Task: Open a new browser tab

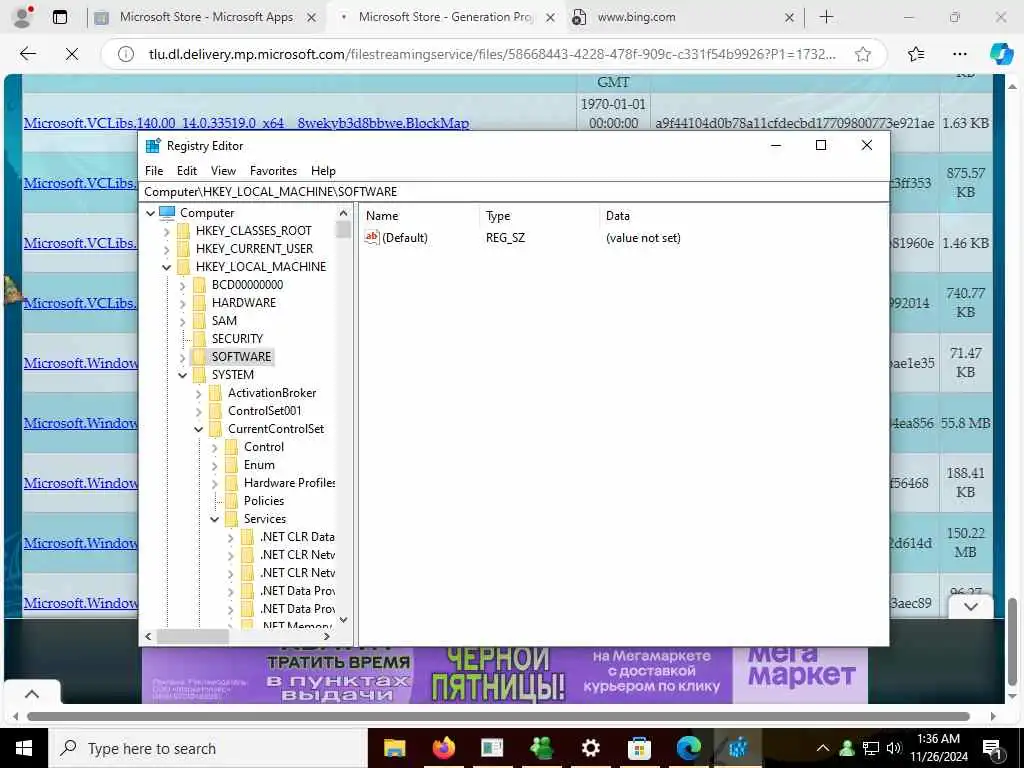Action: [826, 17]
